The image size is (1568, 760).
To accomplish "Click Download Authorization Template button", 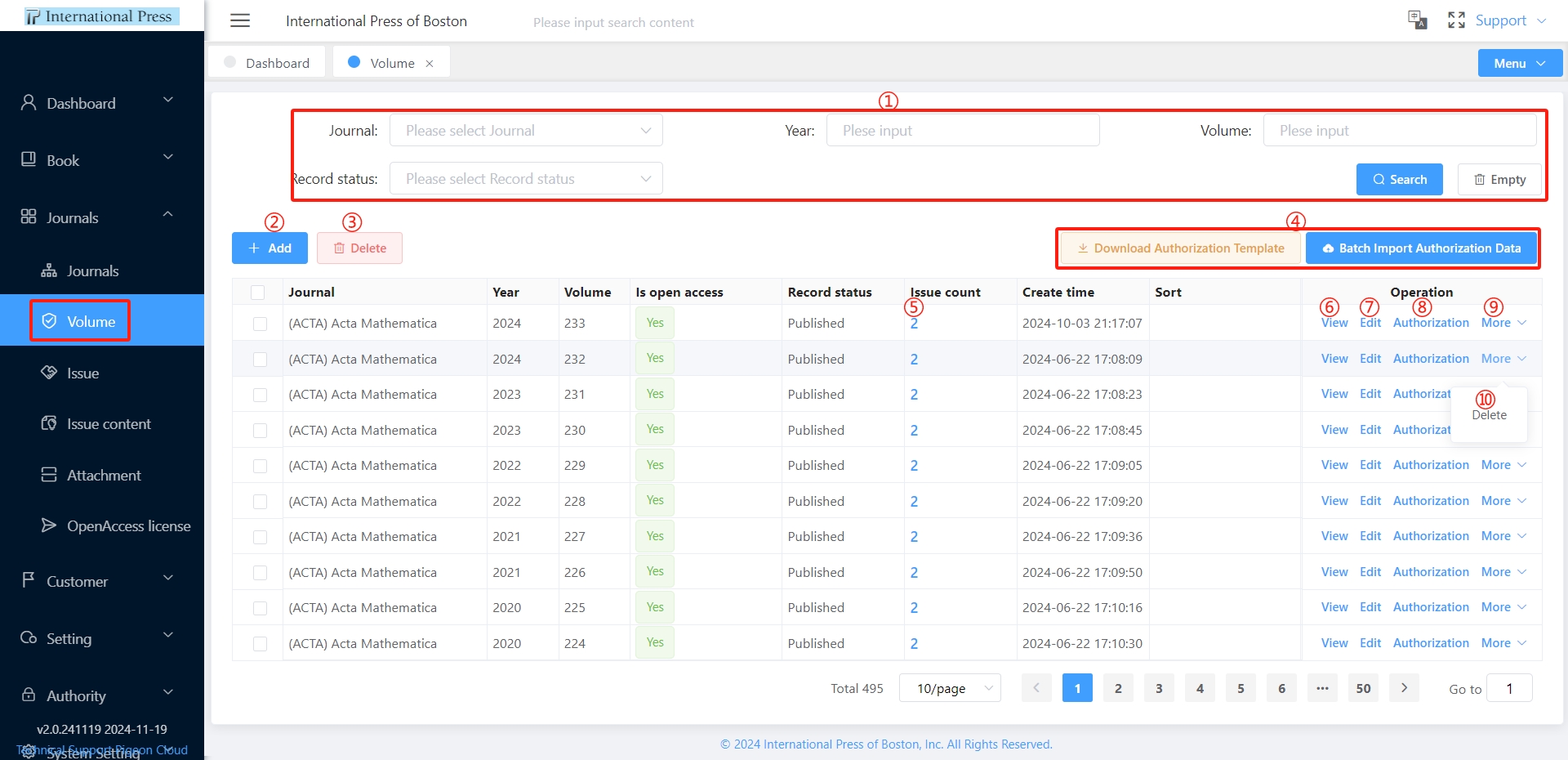I will pyautogui.click(x=1180, y=248).
